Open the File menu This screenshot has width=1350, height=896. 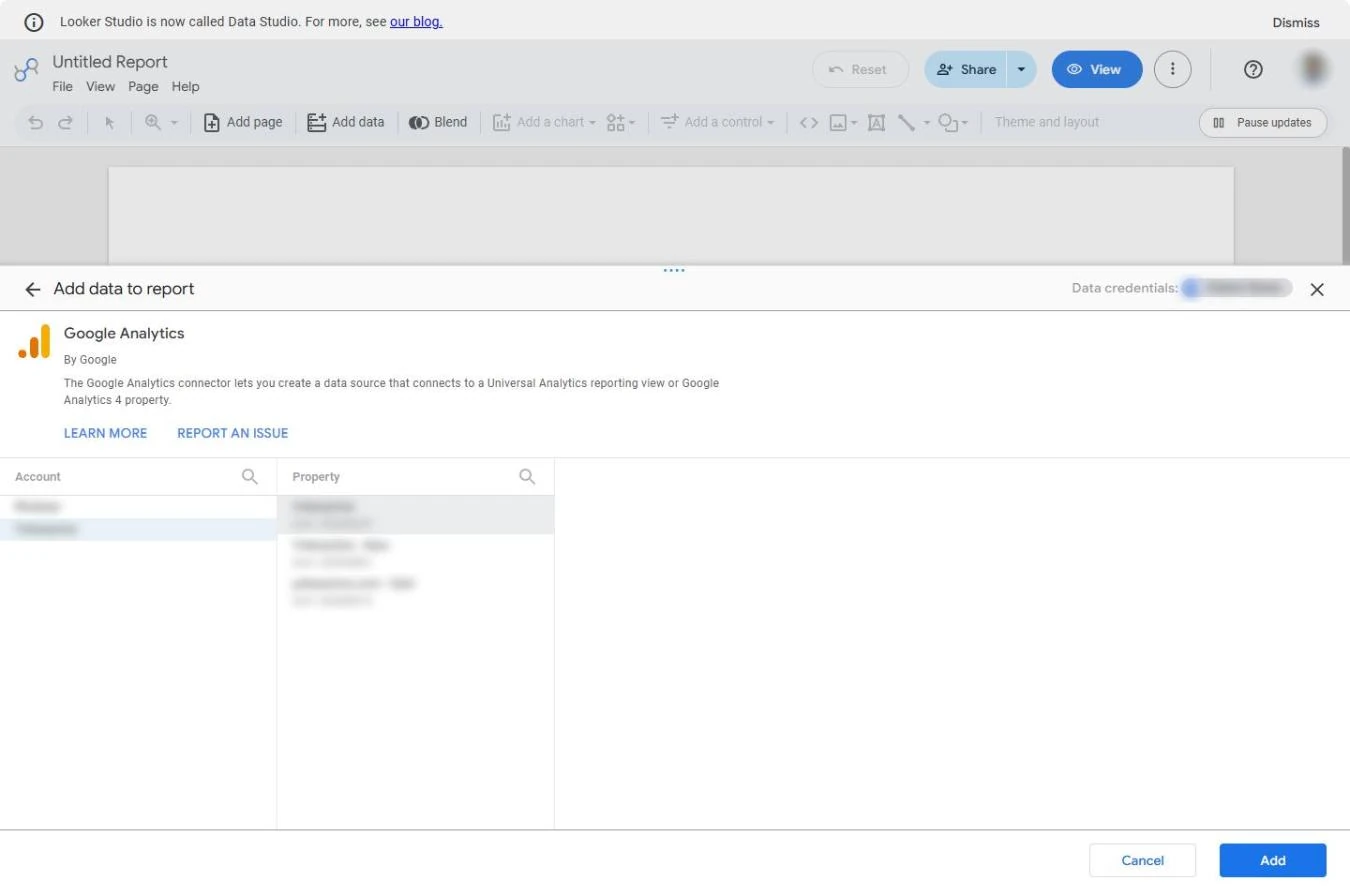pos(62,86)
